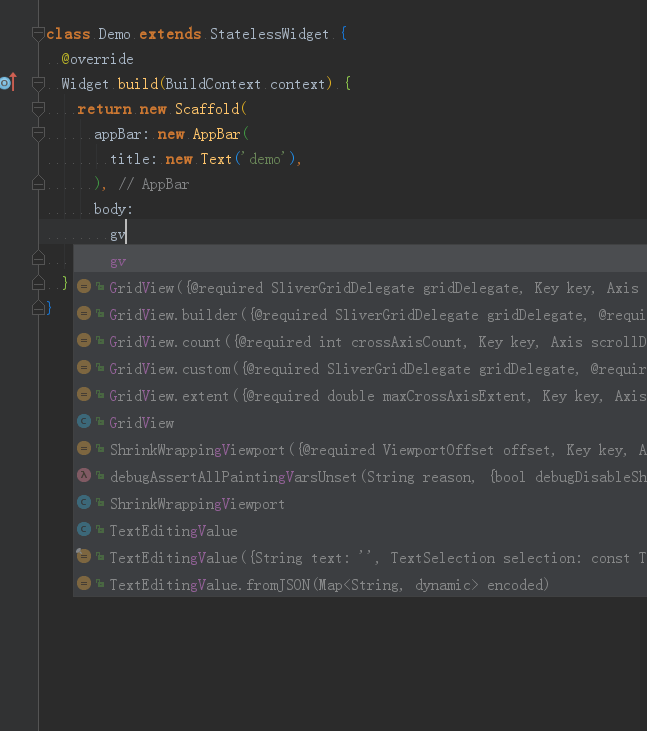This screenshot has width=647, height=731.
Task: Pick the GridView.builder completion entry
Action: click(x=360, y=315)
